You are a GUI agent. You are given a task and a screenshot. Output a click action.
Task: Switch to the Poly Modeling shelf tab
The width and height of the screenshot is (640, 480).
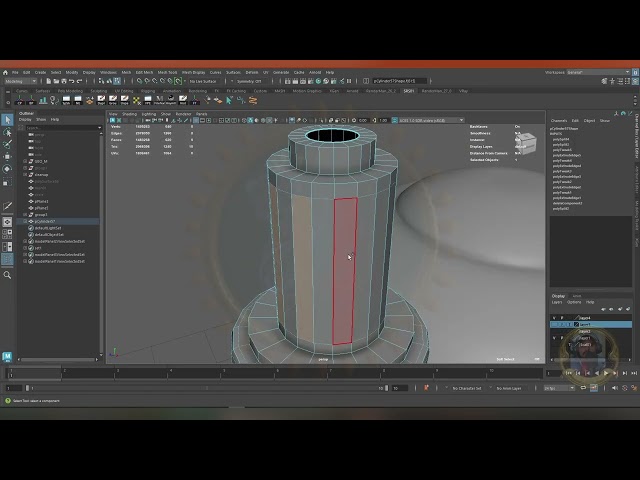(70, 91)
